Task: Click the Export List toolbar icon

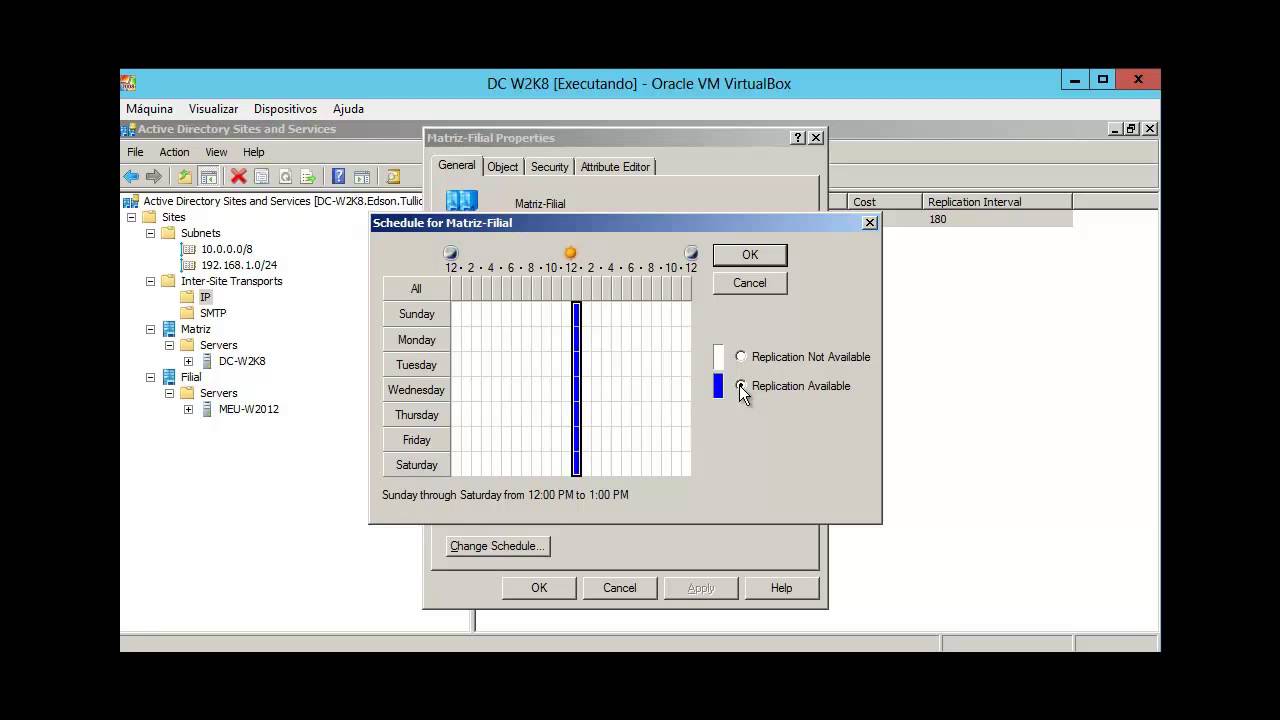Action: pos(308,176)
